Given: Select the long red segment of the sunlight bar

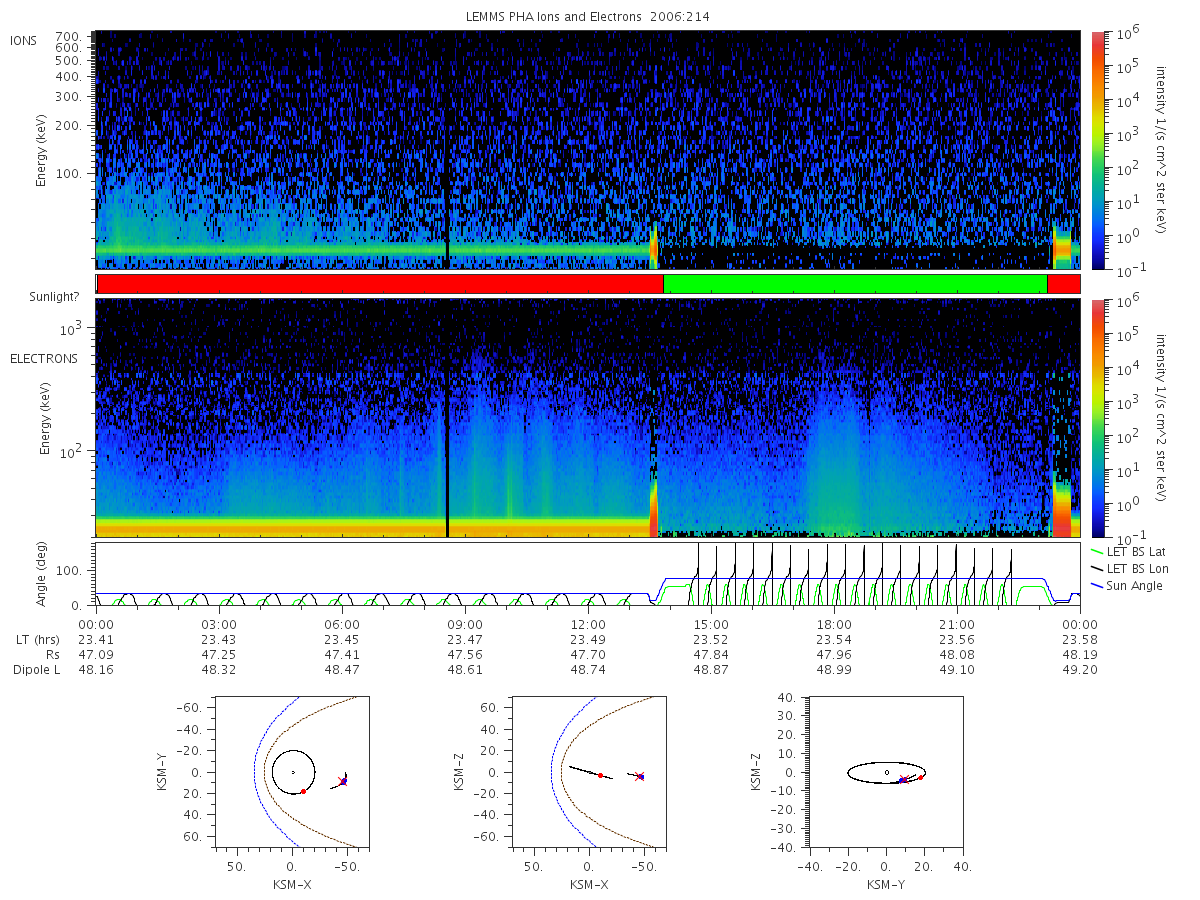Looking at the screenshot, I should 380,284.
